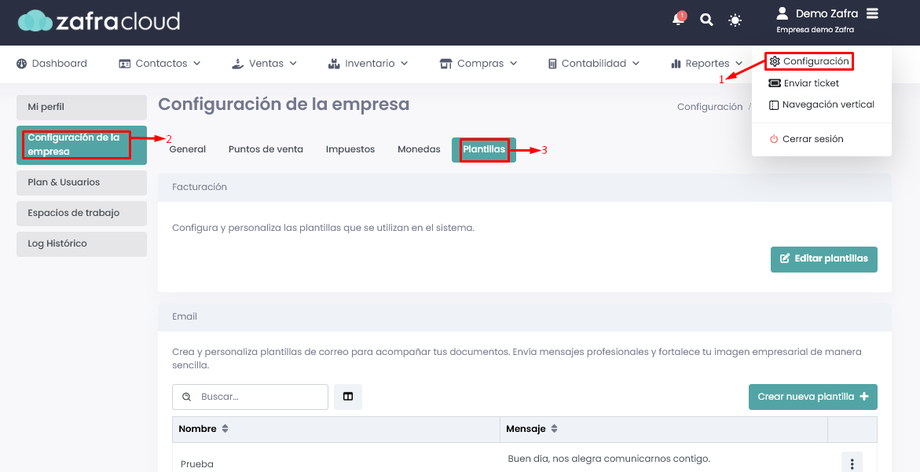Click Cerrar sesión

click(807, 139)
